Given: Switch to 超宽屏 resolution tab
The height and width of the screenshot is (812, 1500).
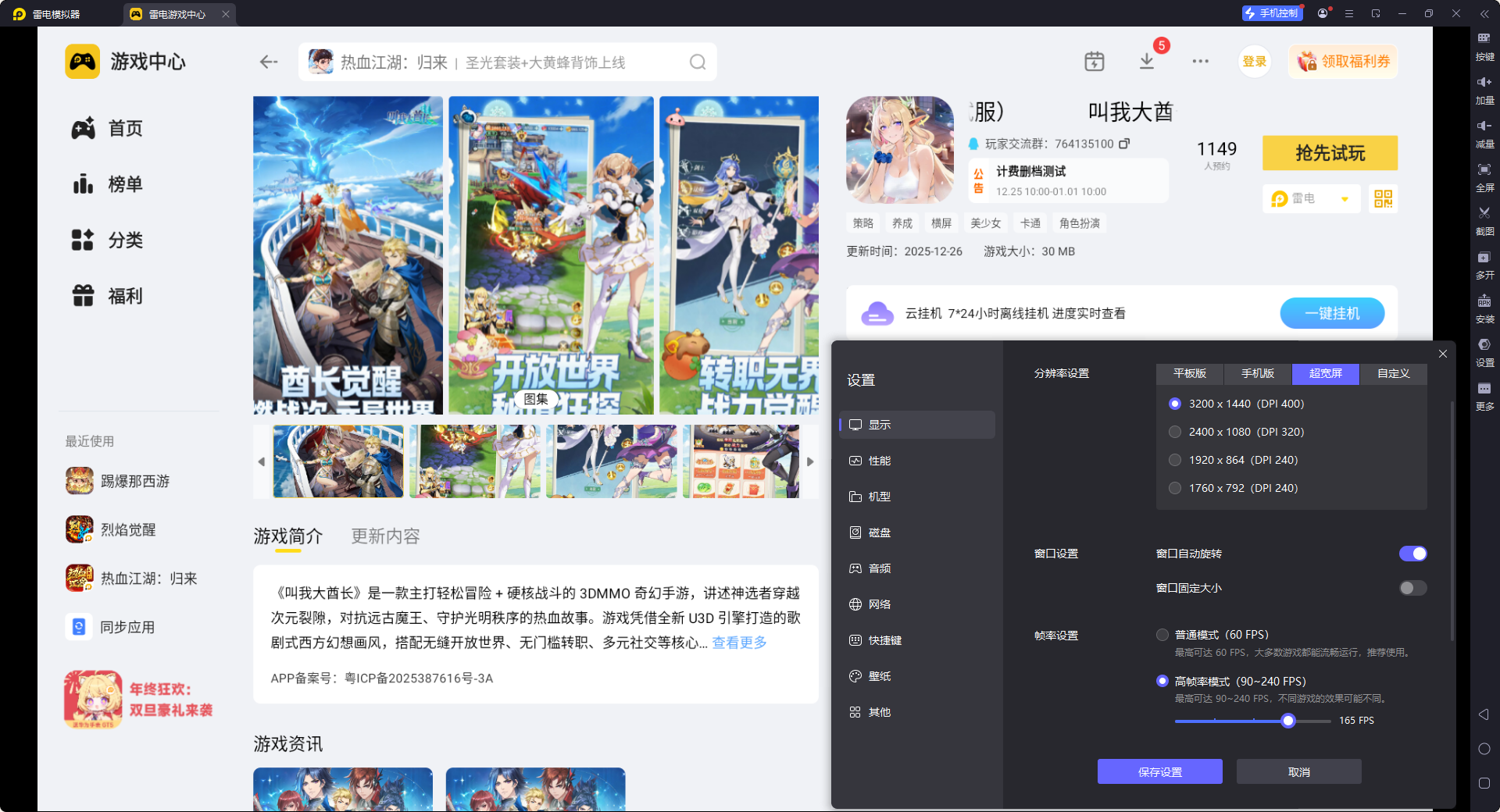Looking at the screenshot, I should pos(1326,374).
